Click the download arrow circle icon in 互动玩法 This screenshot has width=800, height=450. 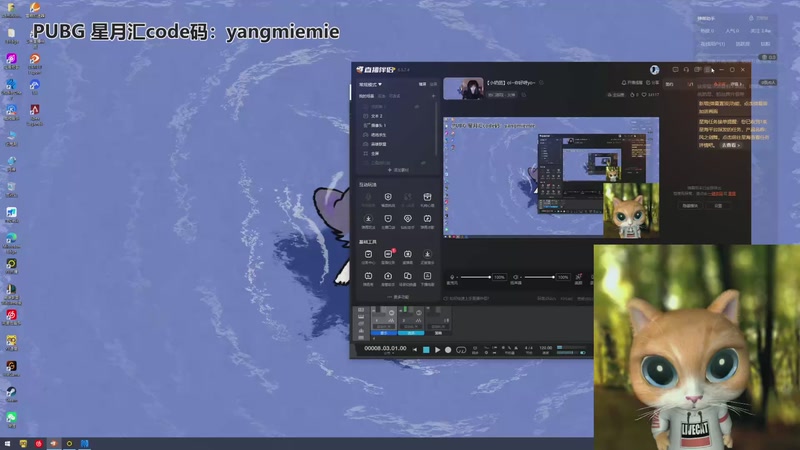coord(368,219)
